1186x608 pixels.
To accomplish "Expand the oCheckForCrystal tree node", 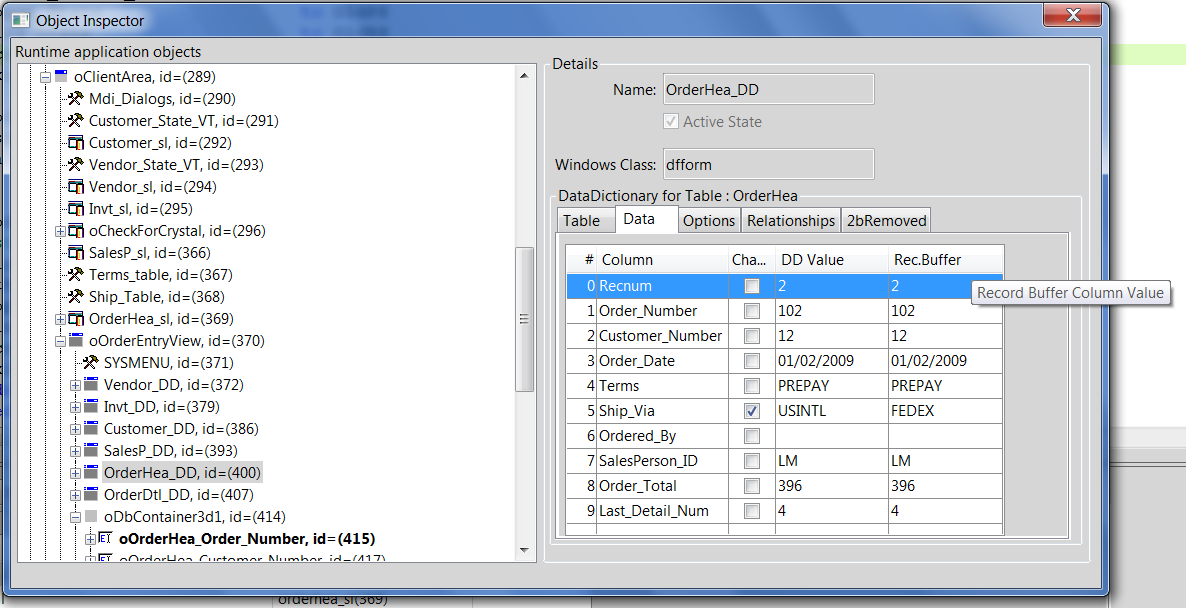I will click(x=60, y=231).
